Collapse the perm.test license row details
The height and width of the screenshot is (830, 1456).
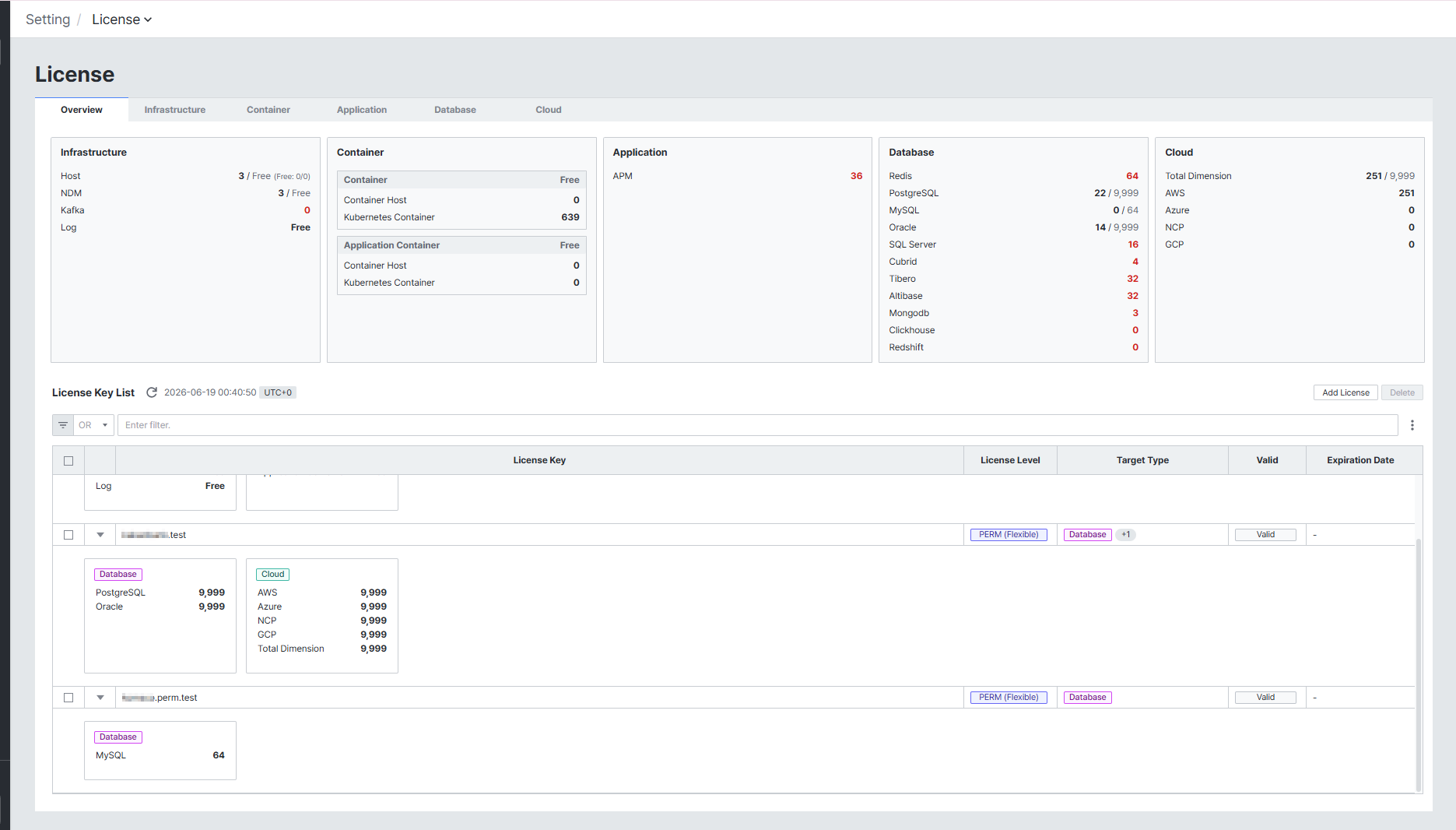pyautogui.click(x=100, y=698)
